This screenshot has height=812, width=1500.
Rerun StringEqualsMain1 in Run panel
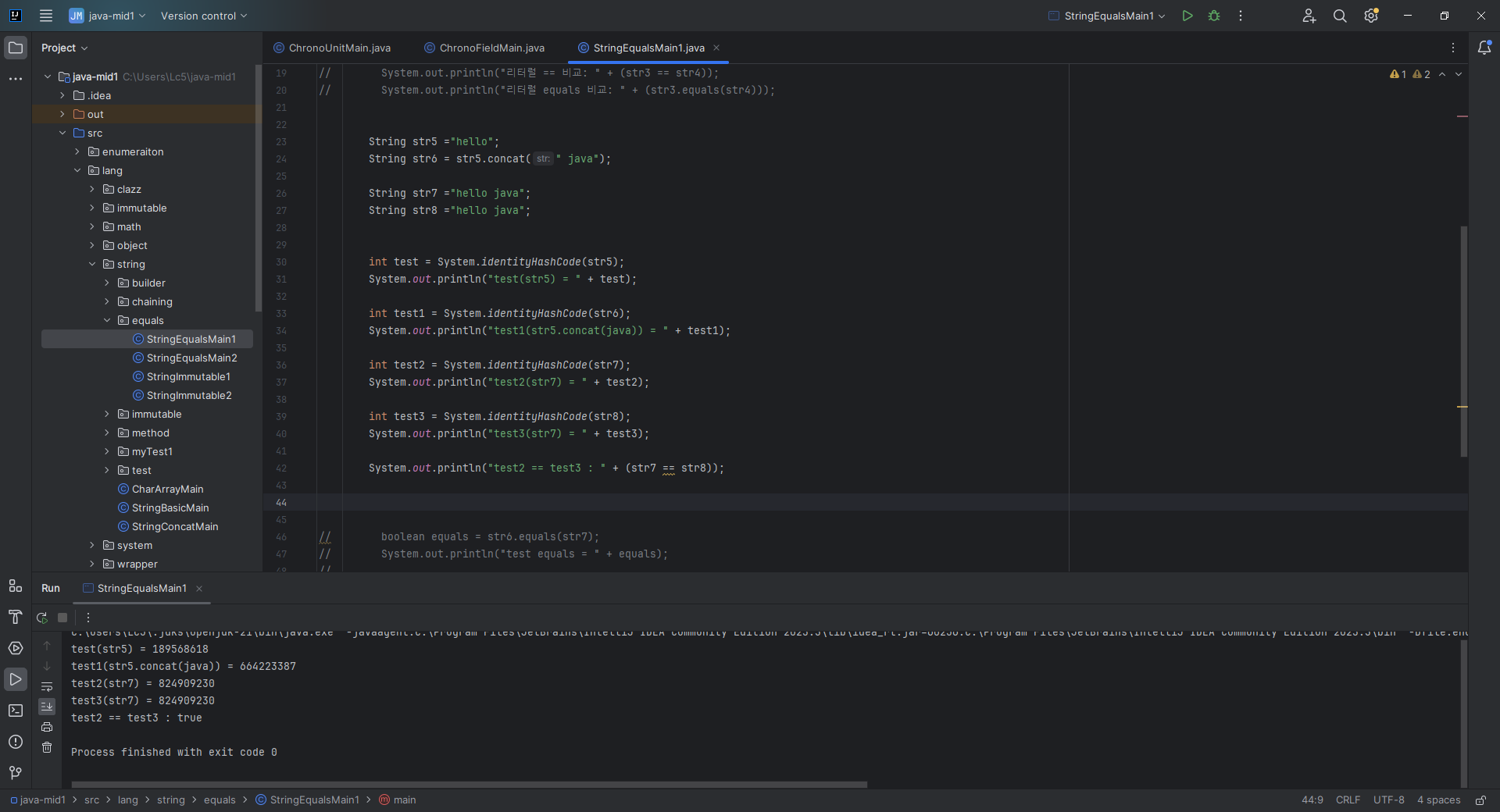tap(42, 618)
